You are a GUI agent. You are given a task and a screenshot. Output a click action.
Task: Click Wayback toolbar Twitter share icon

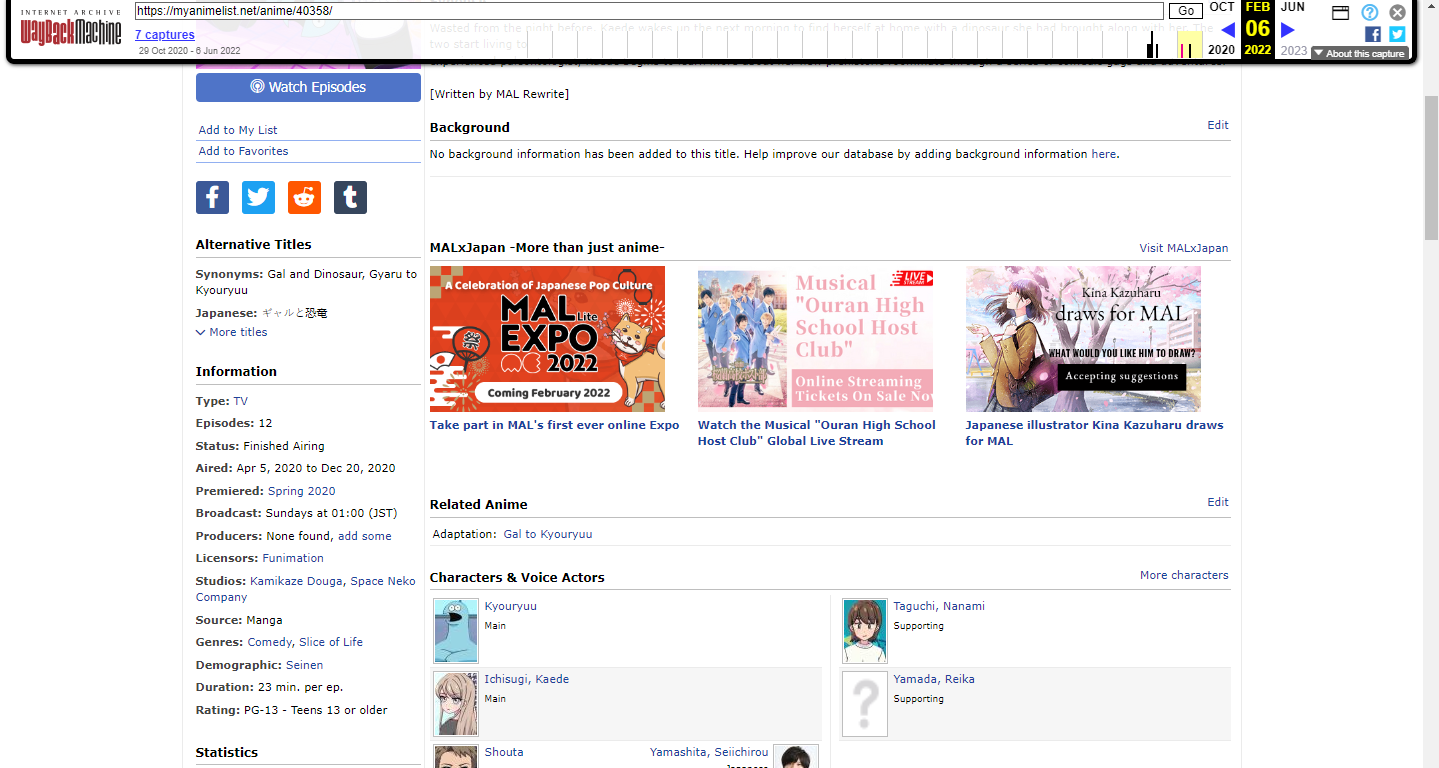click(1397, 34)
